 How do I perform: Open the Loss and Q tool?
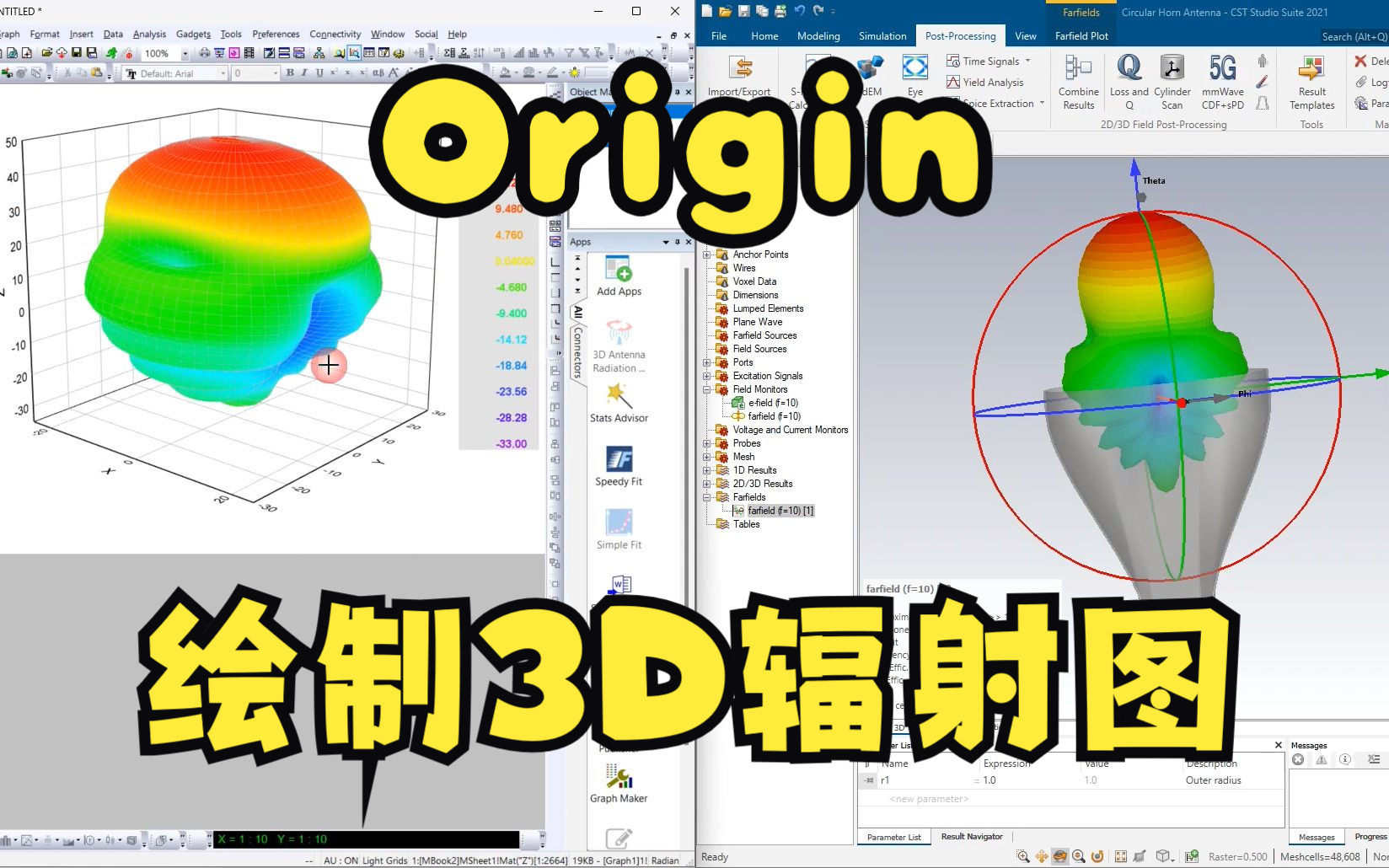coord(1129,83)
